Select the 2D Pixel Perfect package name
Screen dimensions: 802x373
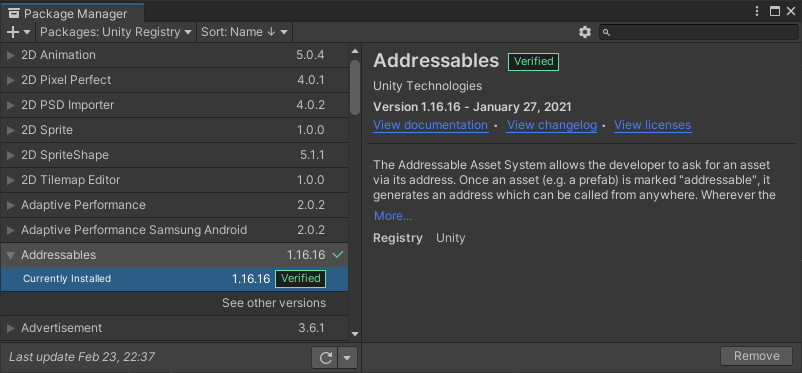(66, 80)
